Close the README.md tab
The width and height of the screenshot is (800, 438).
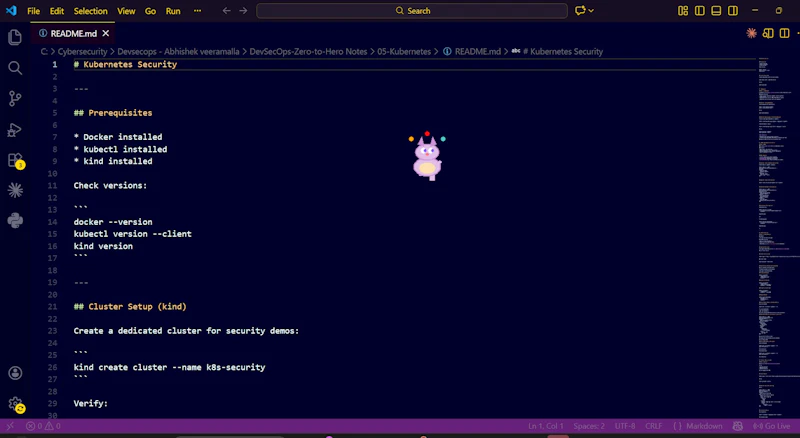pyautogui.click(x=106, y=33)
